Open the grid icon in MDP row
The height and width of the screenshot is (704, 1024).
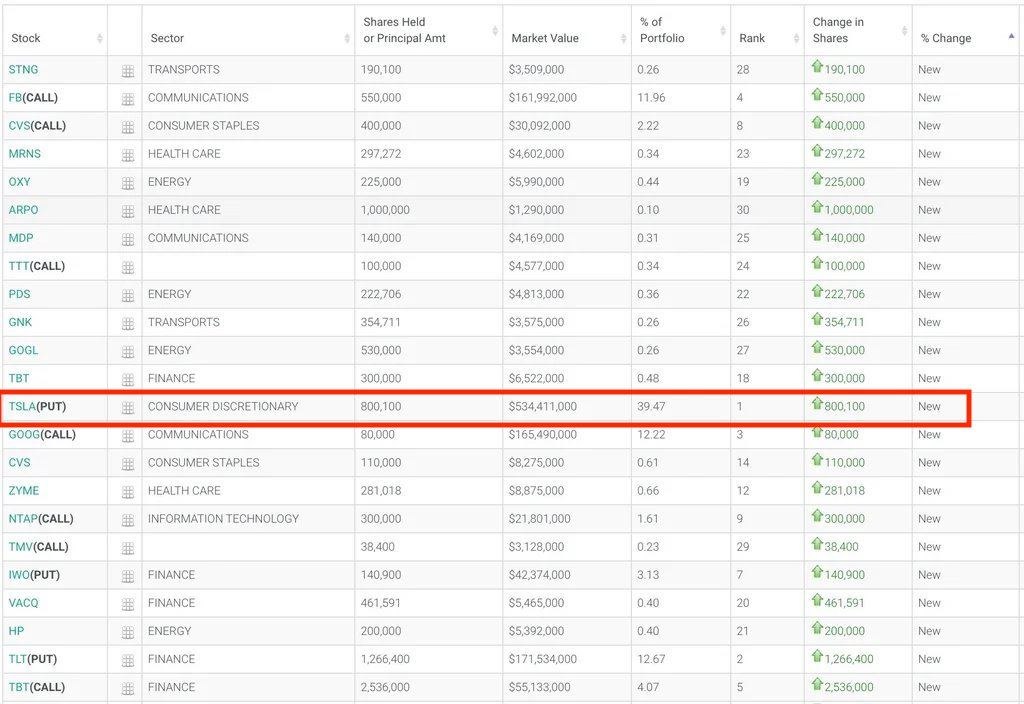[x=128, y=240]
